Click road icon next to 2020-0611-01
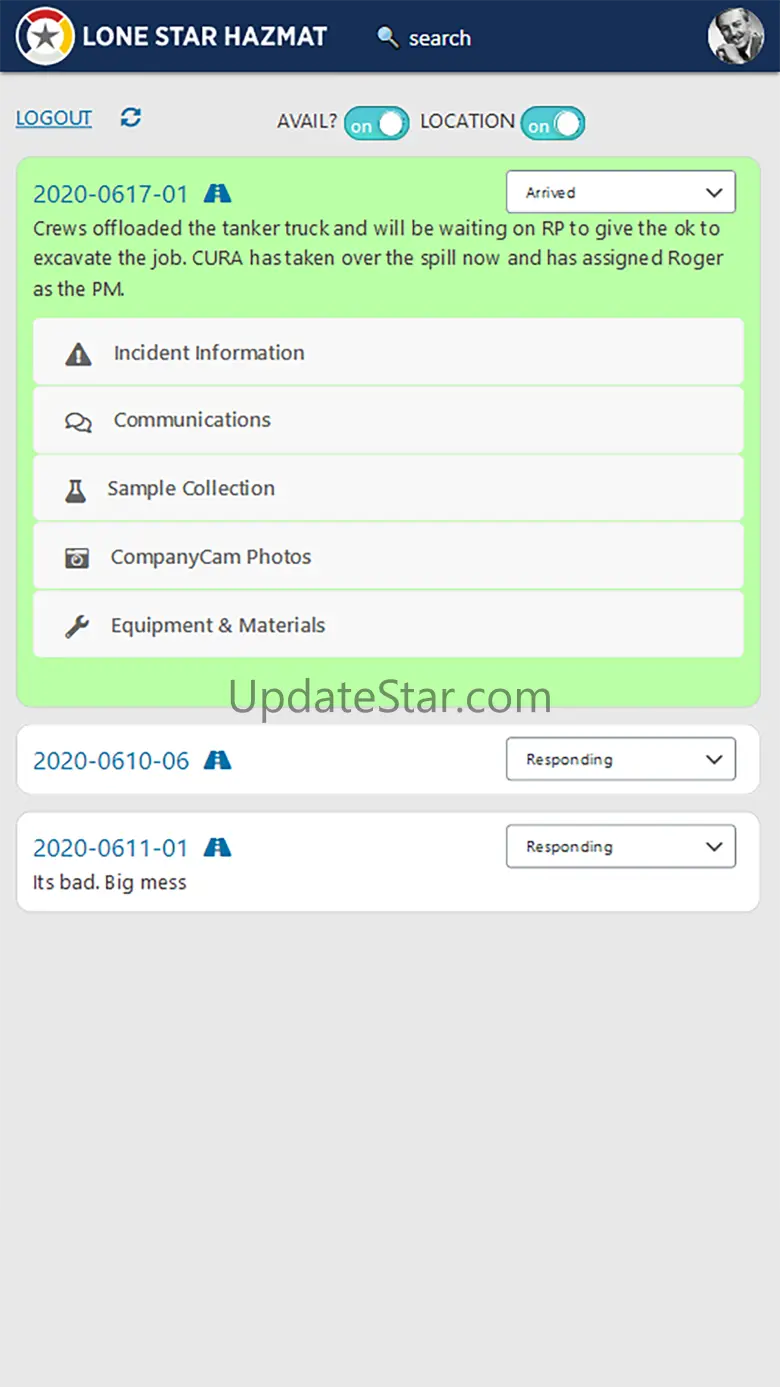The width and height of the screenshot is (780, 1387). pos(217,847)
